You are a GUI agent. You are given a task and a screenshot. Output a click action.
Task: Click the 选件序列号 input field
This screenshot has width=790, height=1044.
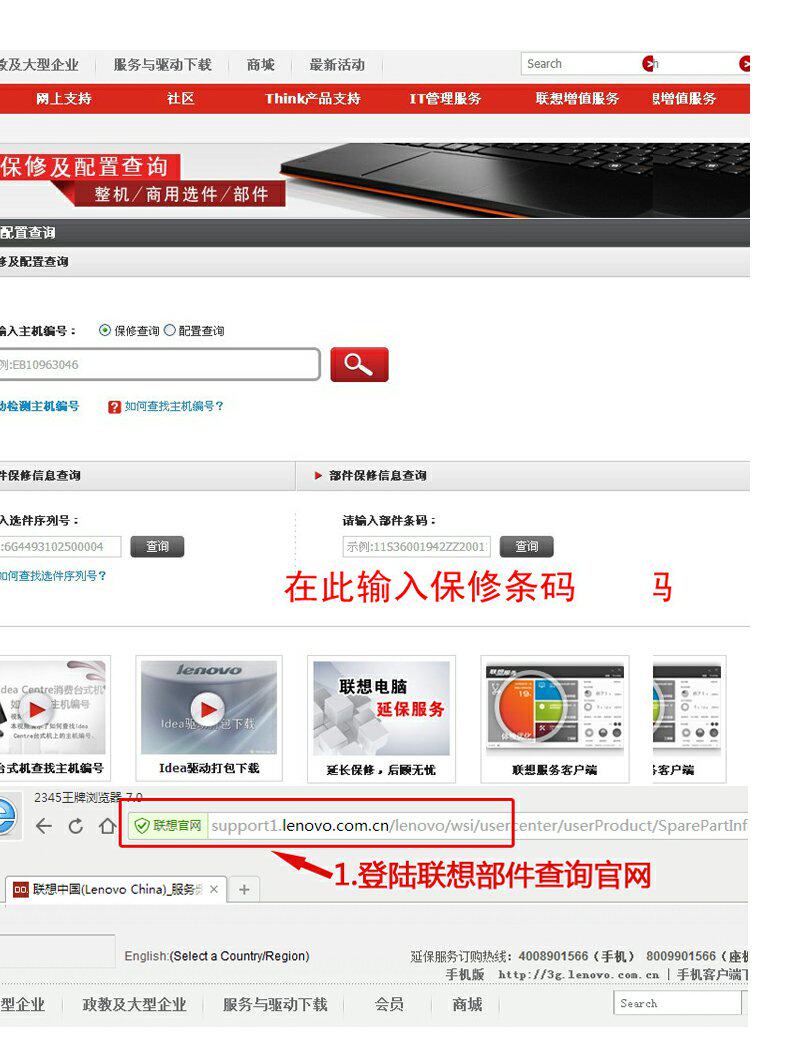pyautogui.click(x=60, y=547)
